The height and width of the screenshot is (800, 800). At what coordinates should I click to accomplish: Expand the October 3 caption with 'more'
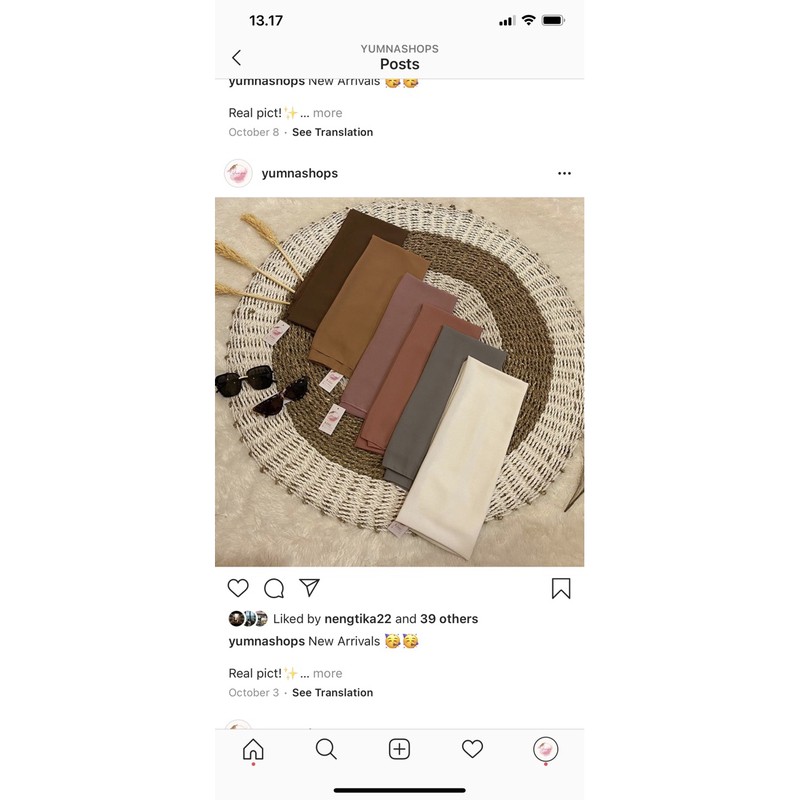coord(328,673)
